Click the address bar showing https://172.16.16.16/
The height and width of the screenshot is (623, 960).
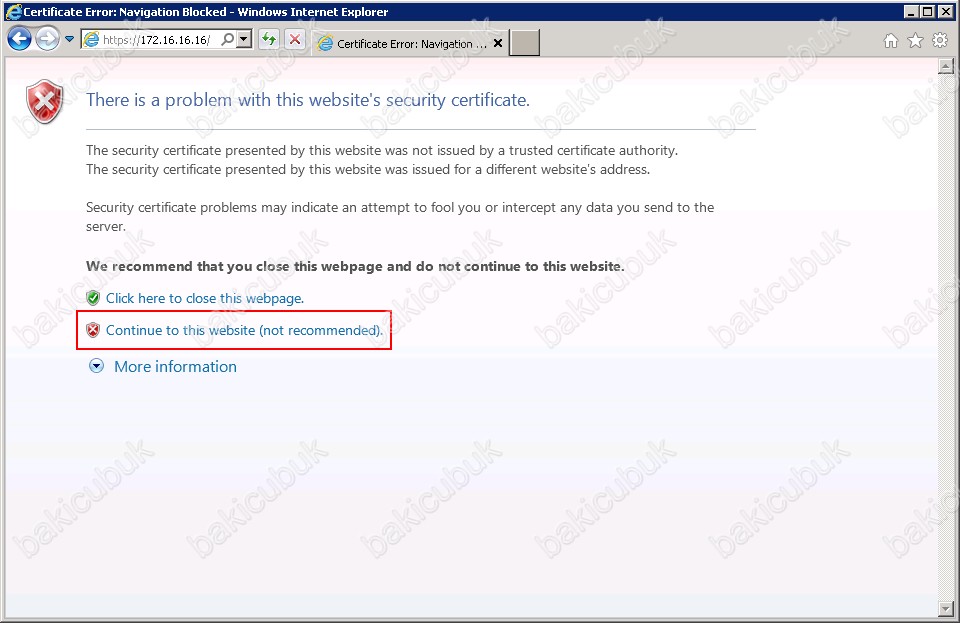157,40
